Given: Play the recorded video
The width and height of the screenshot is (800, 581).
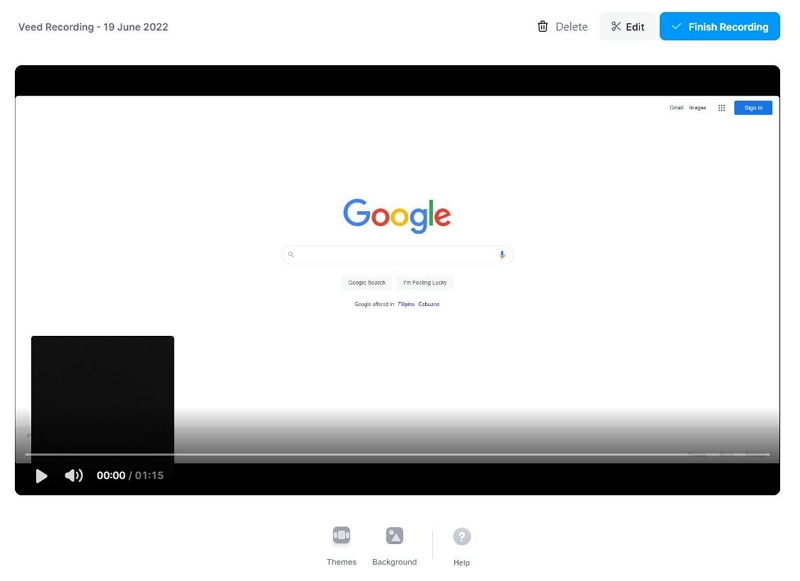Looking at the screenshot, I should pyautogui.click(x=41, y=476).
